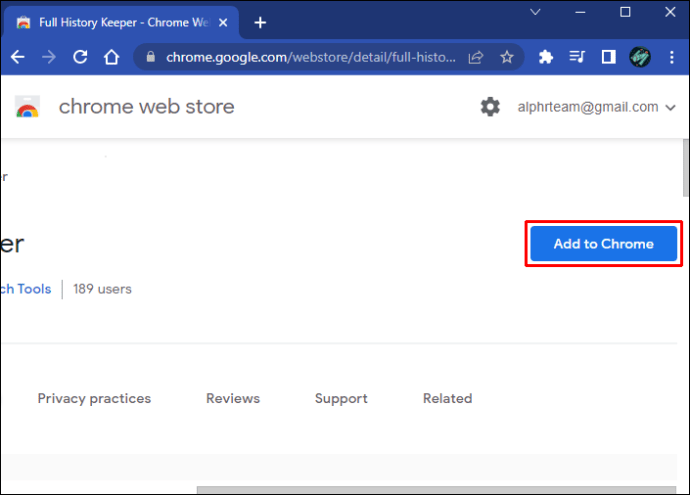Expand the alphrteam@gmail.com account dropdown
This screenshot has width=690, height=495.
tap(596, 107)
